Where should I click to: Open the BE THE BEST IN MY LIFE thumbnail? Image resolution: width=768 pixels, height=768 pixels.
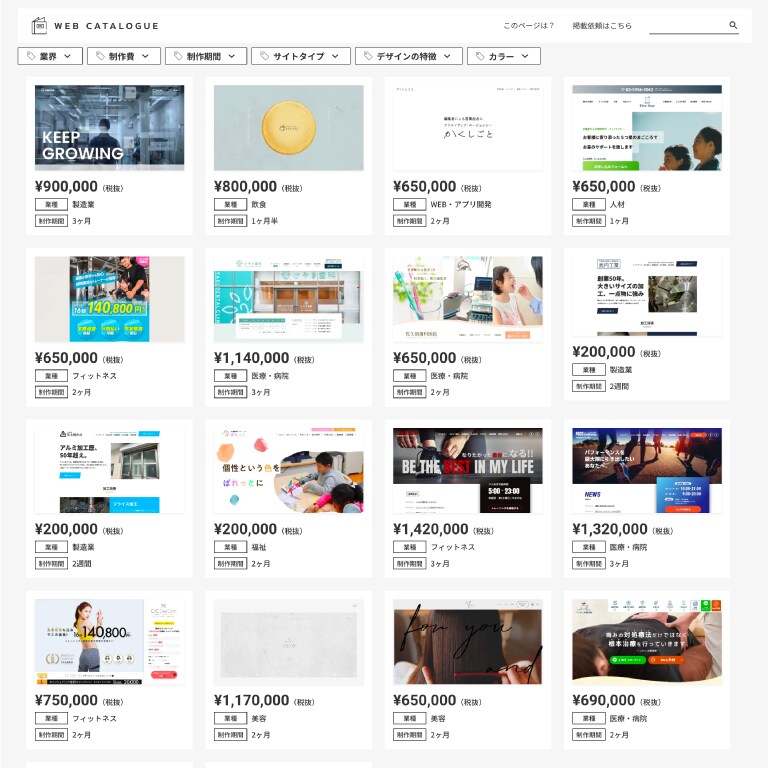click(468, 470)
